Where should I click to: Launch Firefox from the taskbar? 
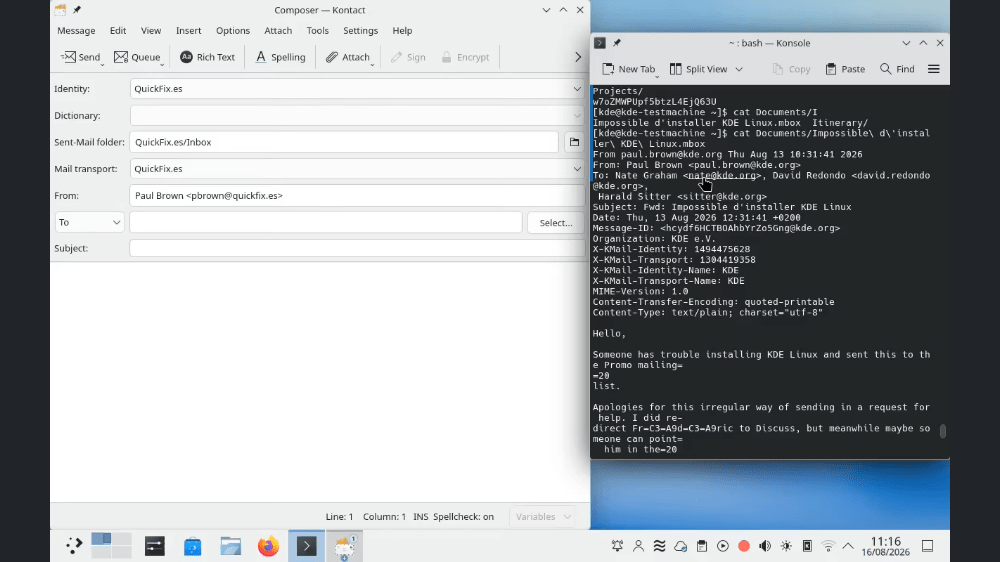pos(268,546)
